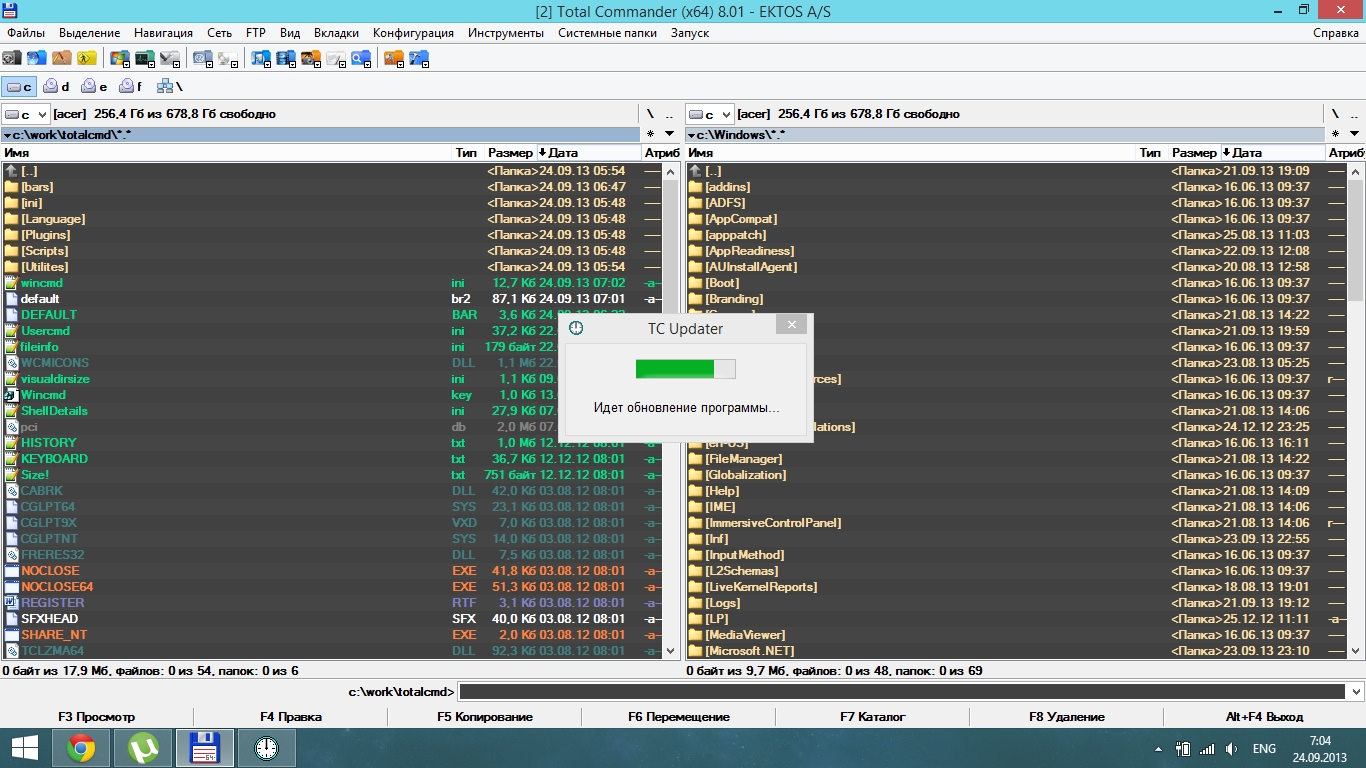Open the Файлы menu

26,33
